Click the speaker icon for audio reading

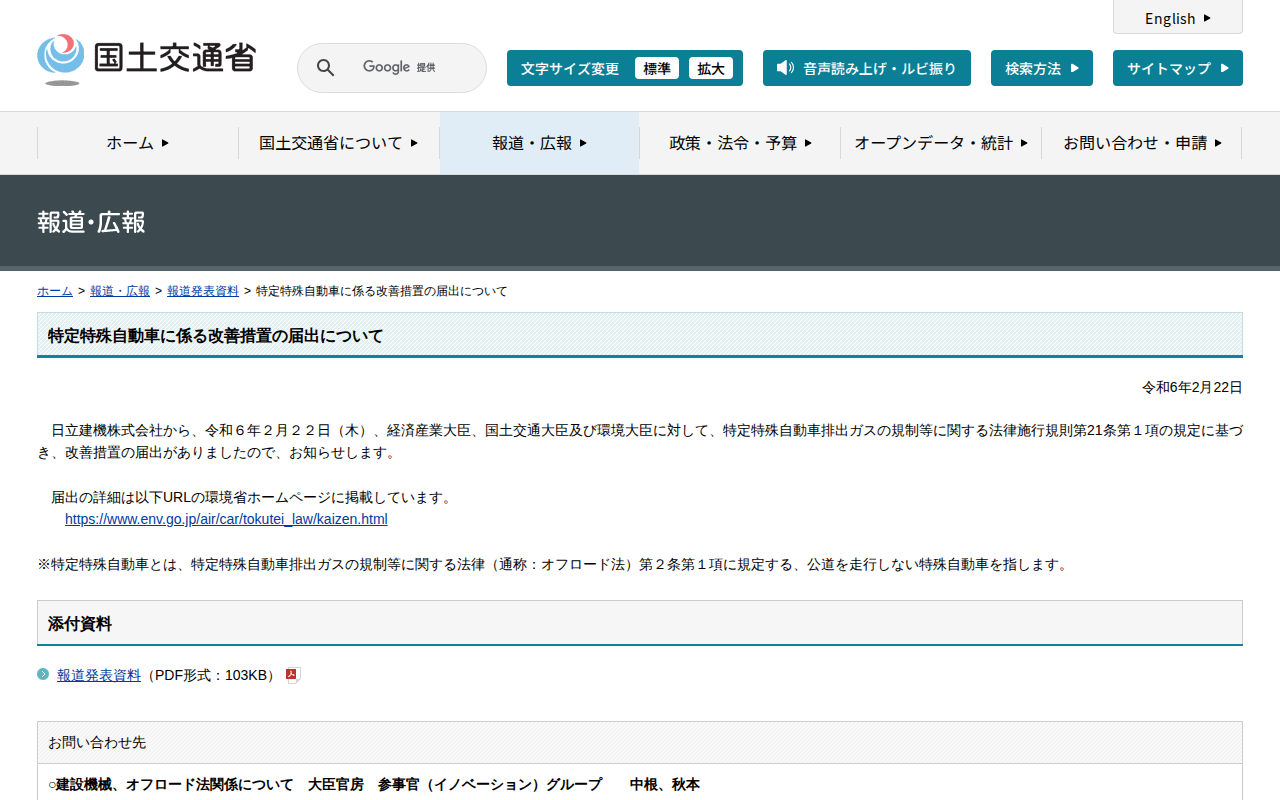(785, 68)
